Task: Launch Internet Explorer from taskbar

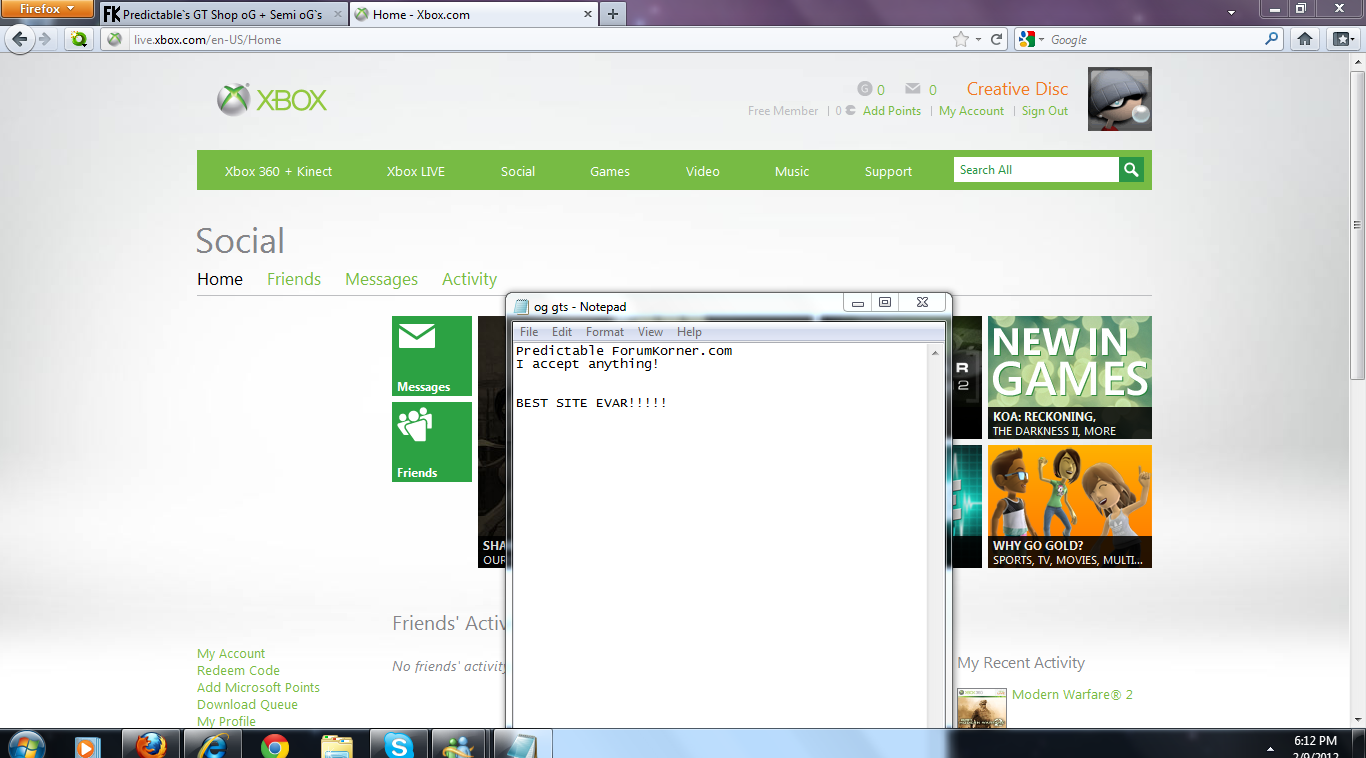Action: [x=213, y=745]
